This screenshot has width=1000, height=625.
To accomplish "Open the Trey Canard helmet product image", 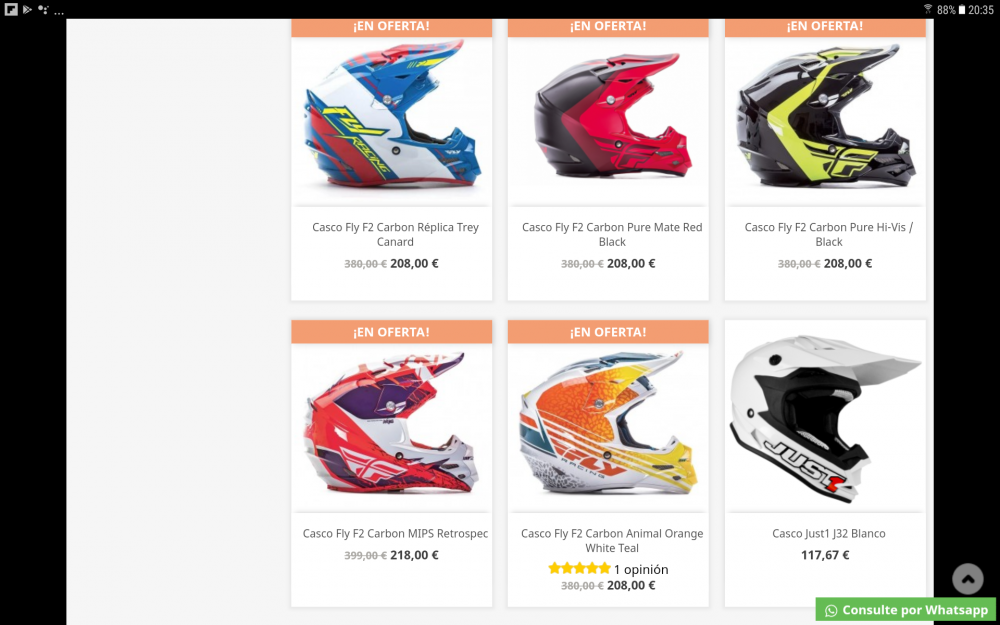I will point(392,121).
